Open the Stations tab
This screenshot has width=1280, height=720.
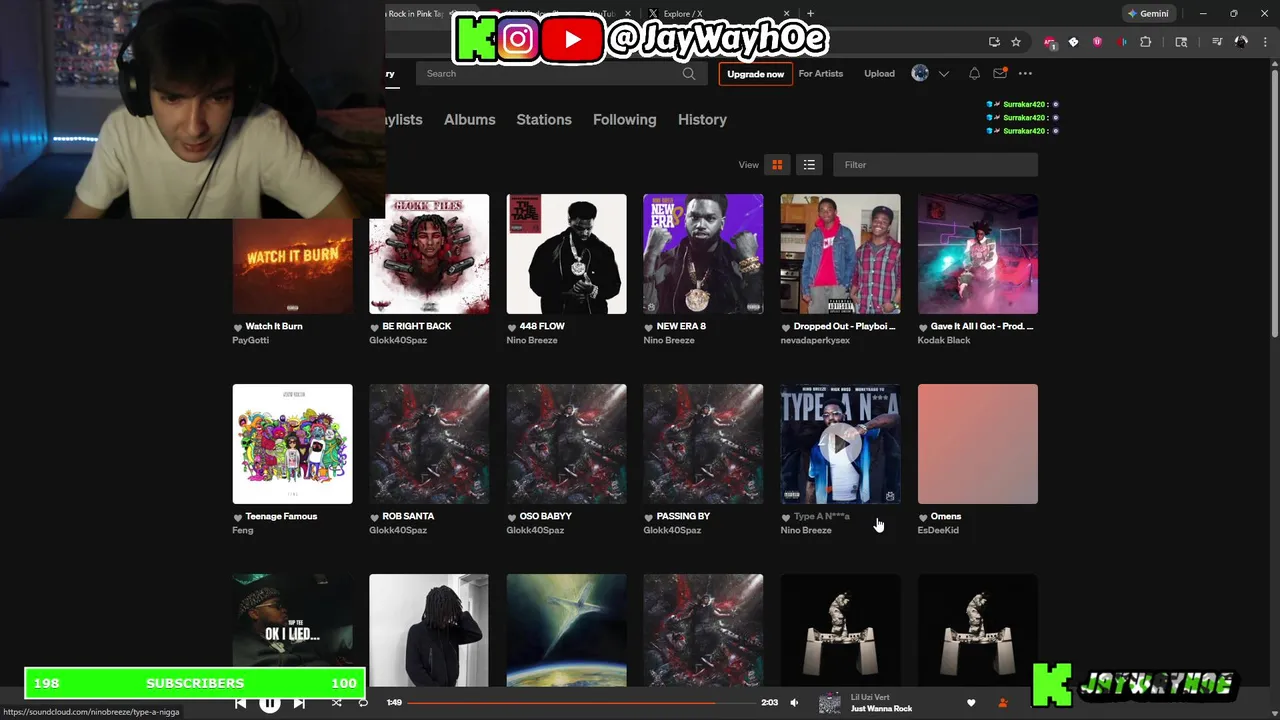(x=544, y=119)
